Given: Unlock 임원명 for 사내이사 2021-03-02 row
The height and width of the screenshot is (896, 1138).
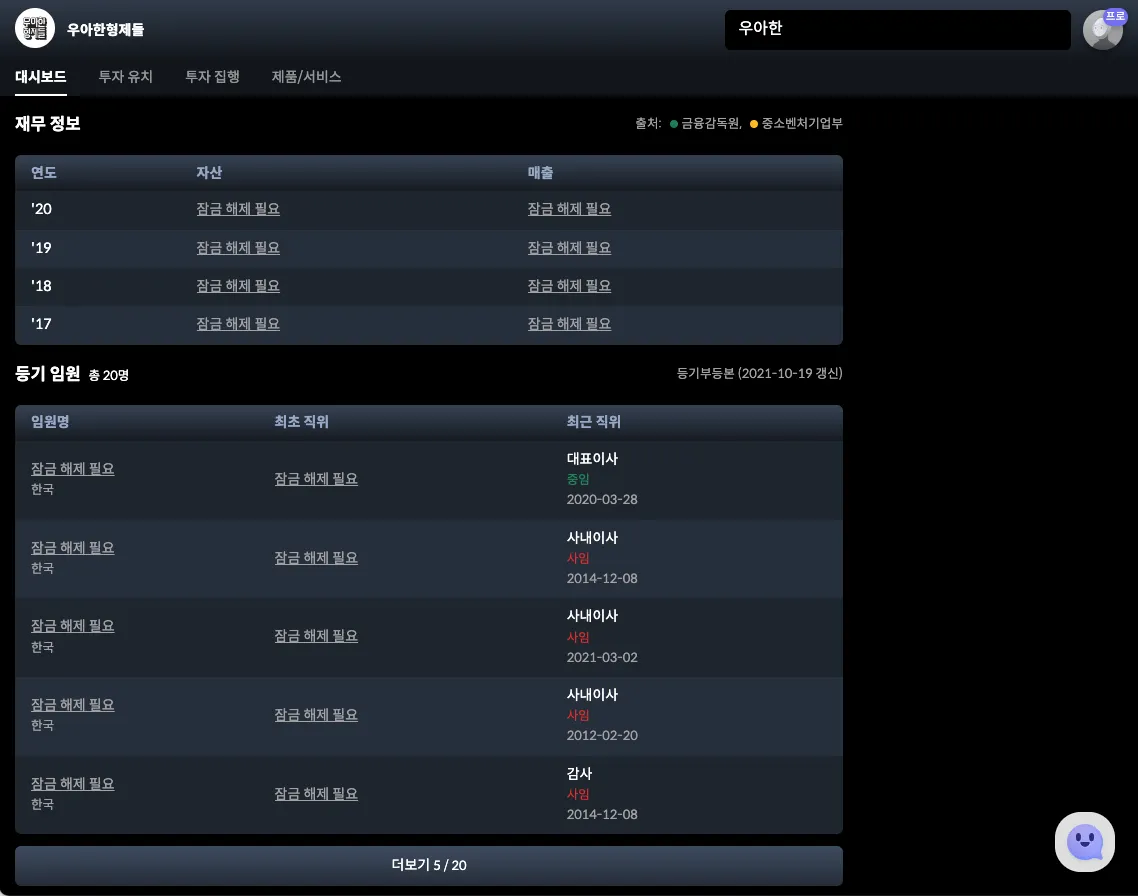Looking at the screenshot, I should 73,625.
